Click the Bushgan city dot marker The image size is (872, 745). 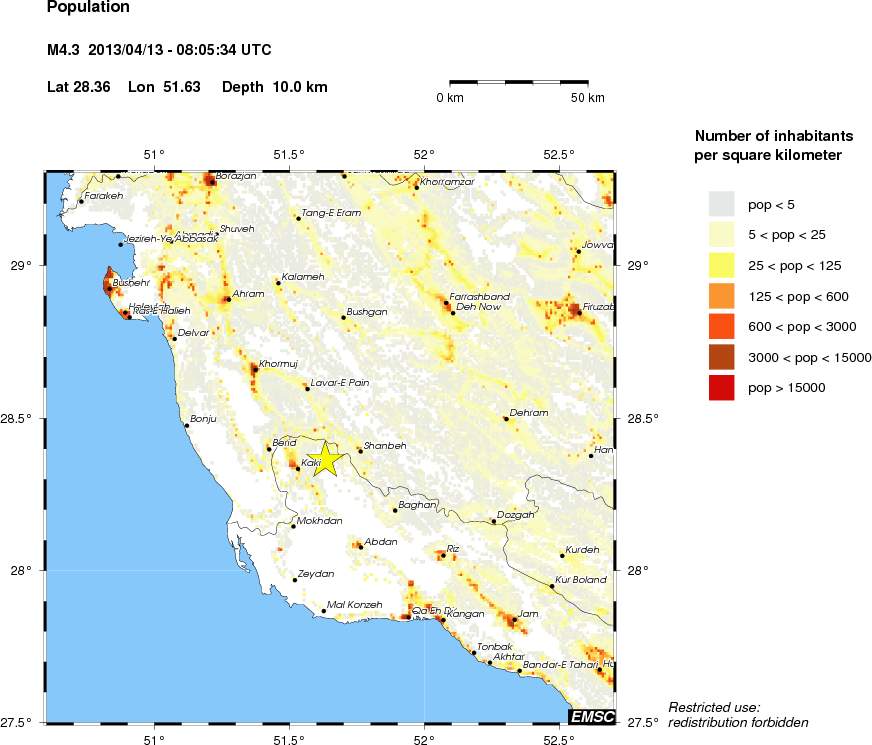pyautogui.click(x=343, y=318)
